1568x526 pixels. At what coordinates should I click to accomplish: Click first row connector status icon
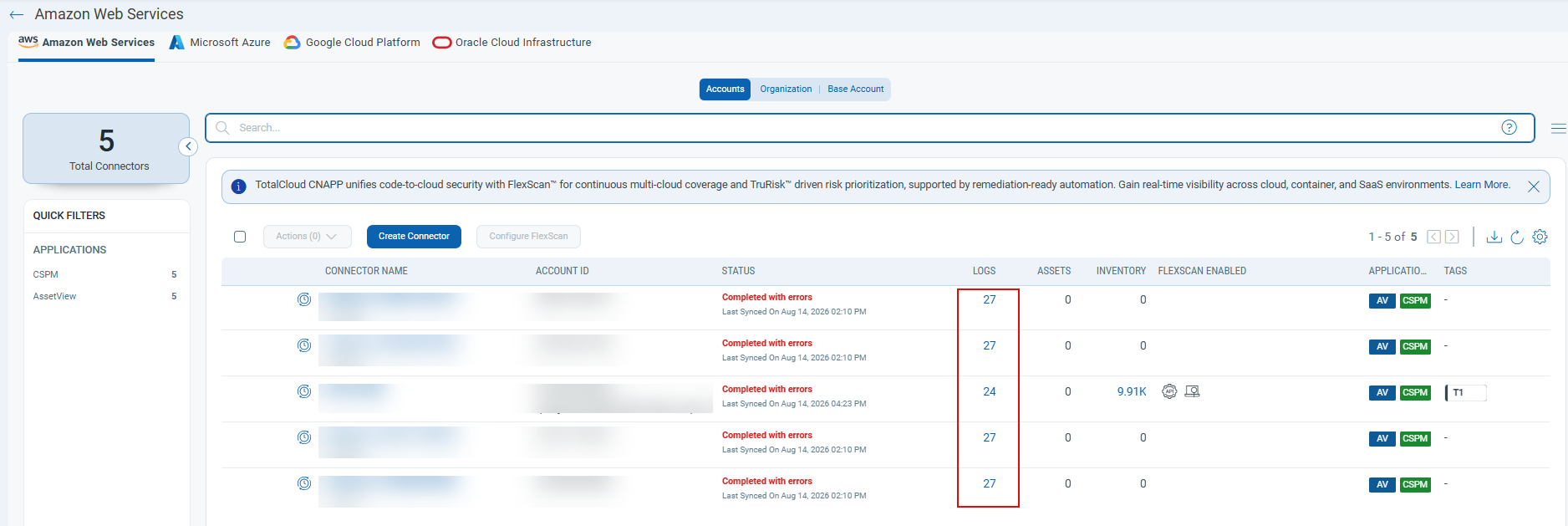(304, 299)
